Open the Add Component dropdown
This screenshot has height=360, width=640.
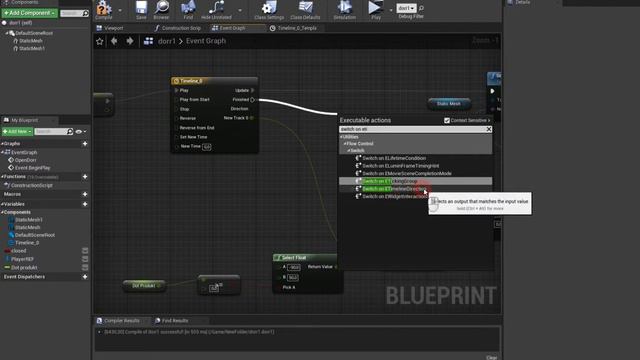pos(29,13)
